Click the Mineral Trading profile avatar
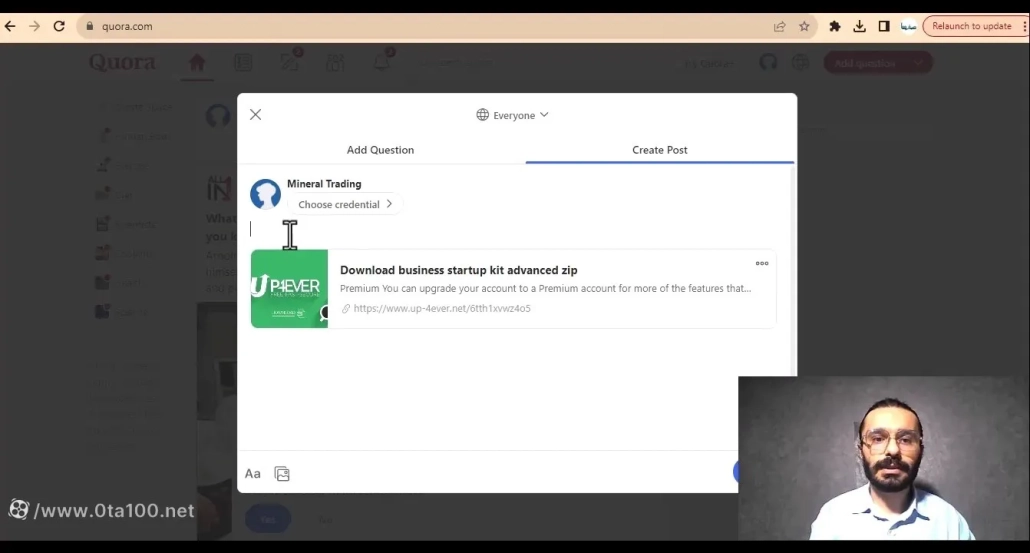 click(265, 194)
